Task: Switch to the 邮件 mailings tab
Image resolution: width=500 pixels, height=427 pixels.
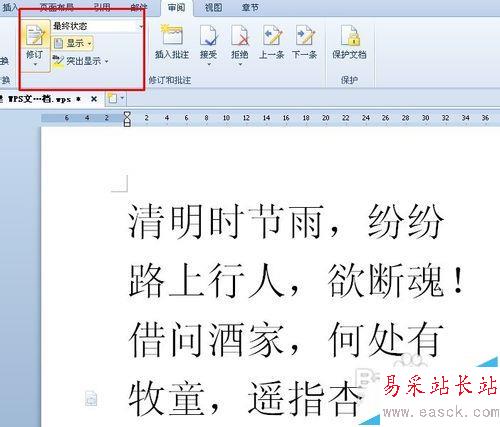Action: pyautogui.click(x=138, y=7)
